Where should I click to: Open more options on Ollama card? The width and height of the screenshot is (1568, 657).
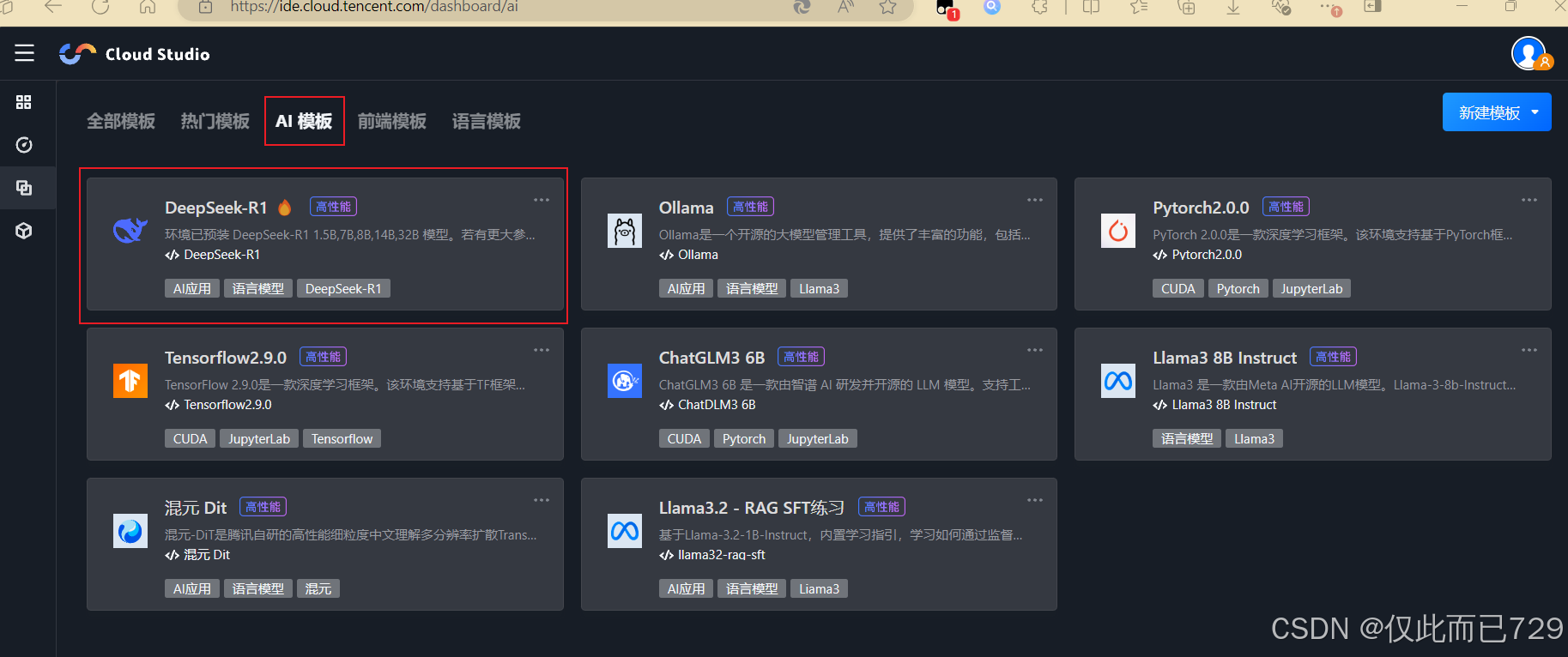pyautogui.click(x=1035, y=200)
